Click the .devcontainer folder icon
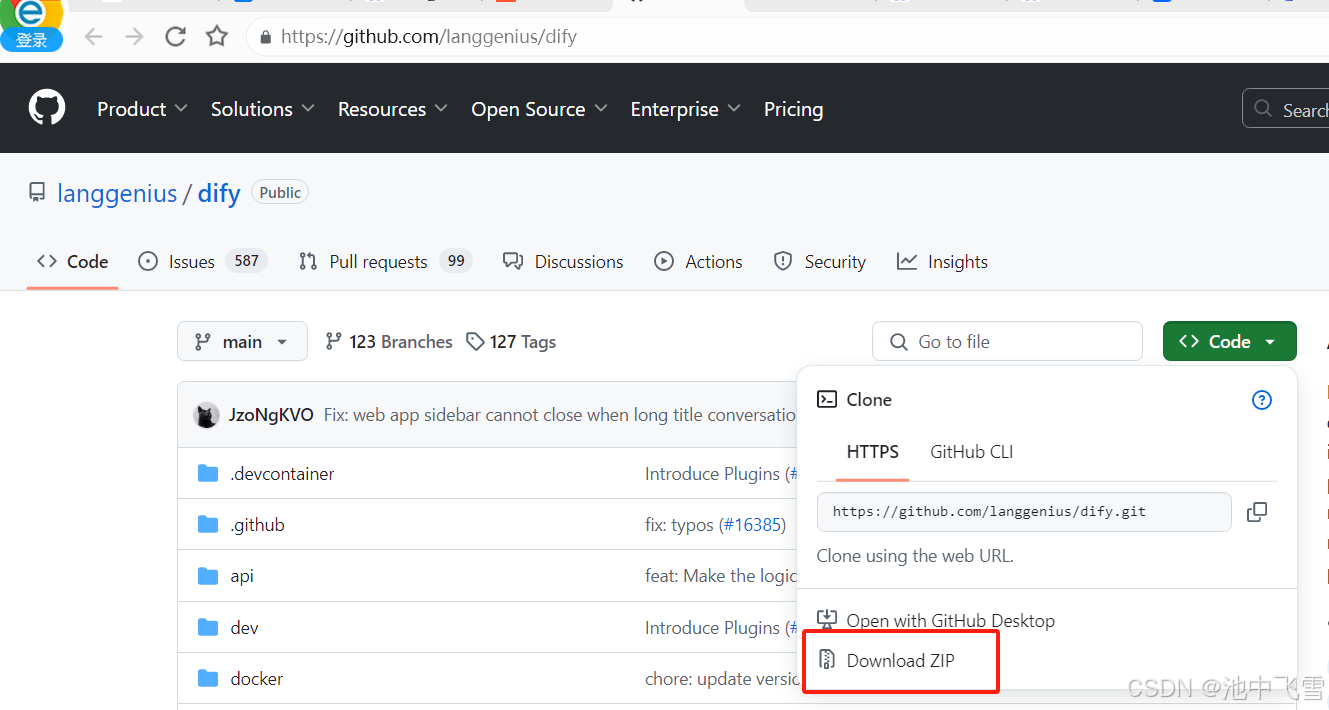Viewport: 1329px width, 710px height. (x=208, y=473)
